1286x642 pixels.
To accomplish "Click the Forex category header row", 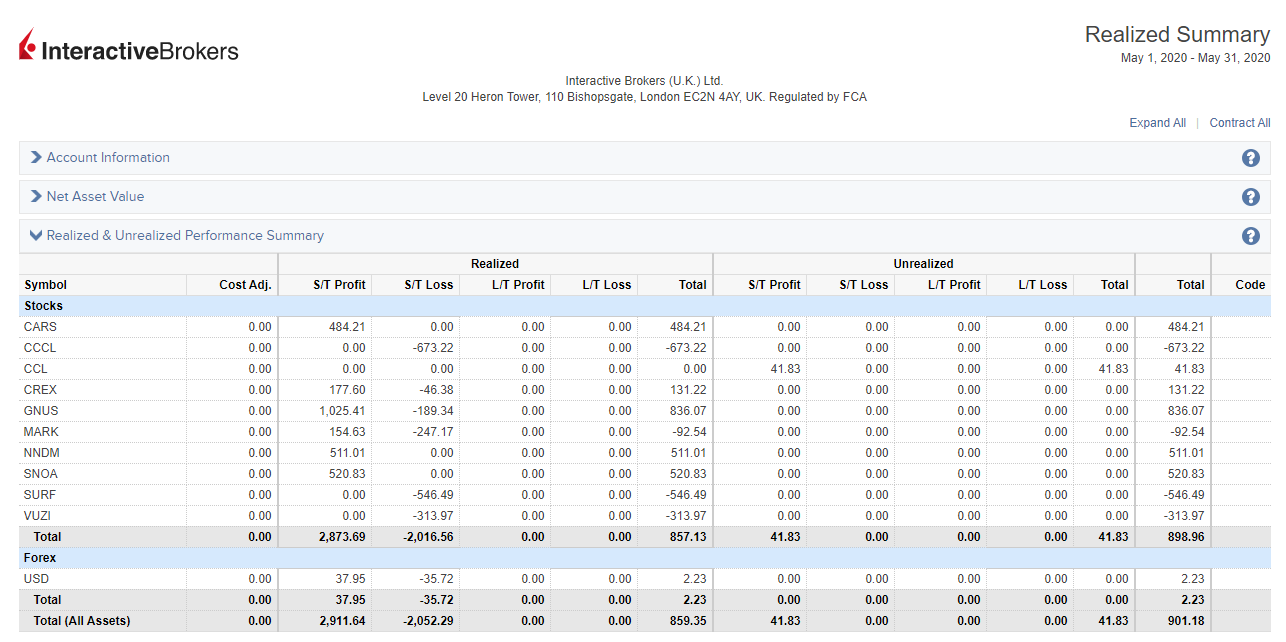I will (x=41, y=558).
